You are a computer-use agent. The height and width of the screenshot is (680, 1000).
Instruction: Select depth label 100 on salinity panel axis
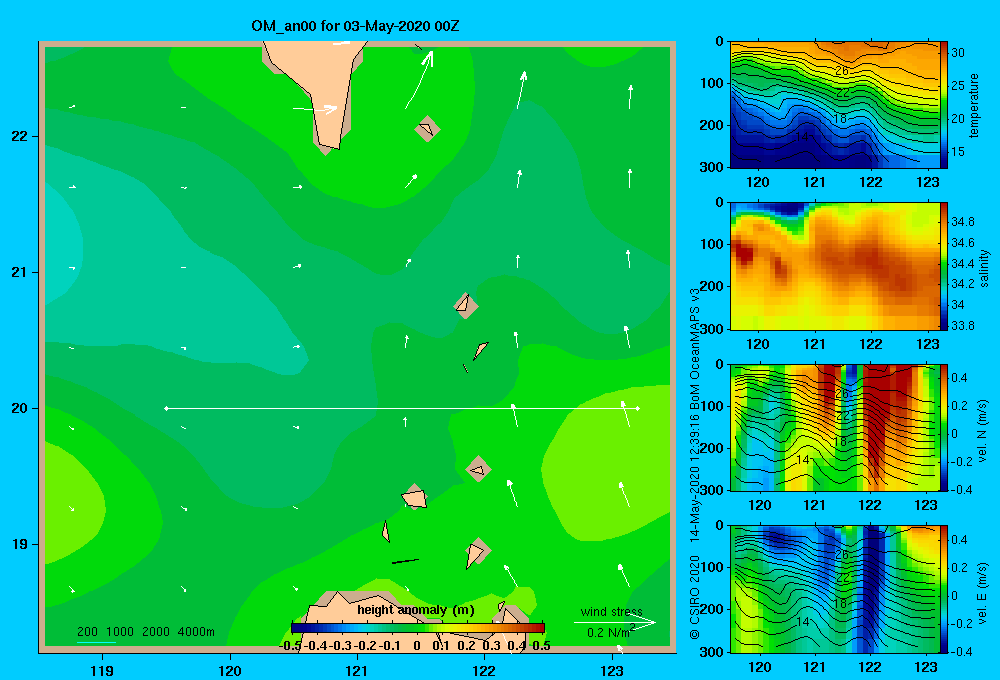pyautogui.click(x=712, y=244)
